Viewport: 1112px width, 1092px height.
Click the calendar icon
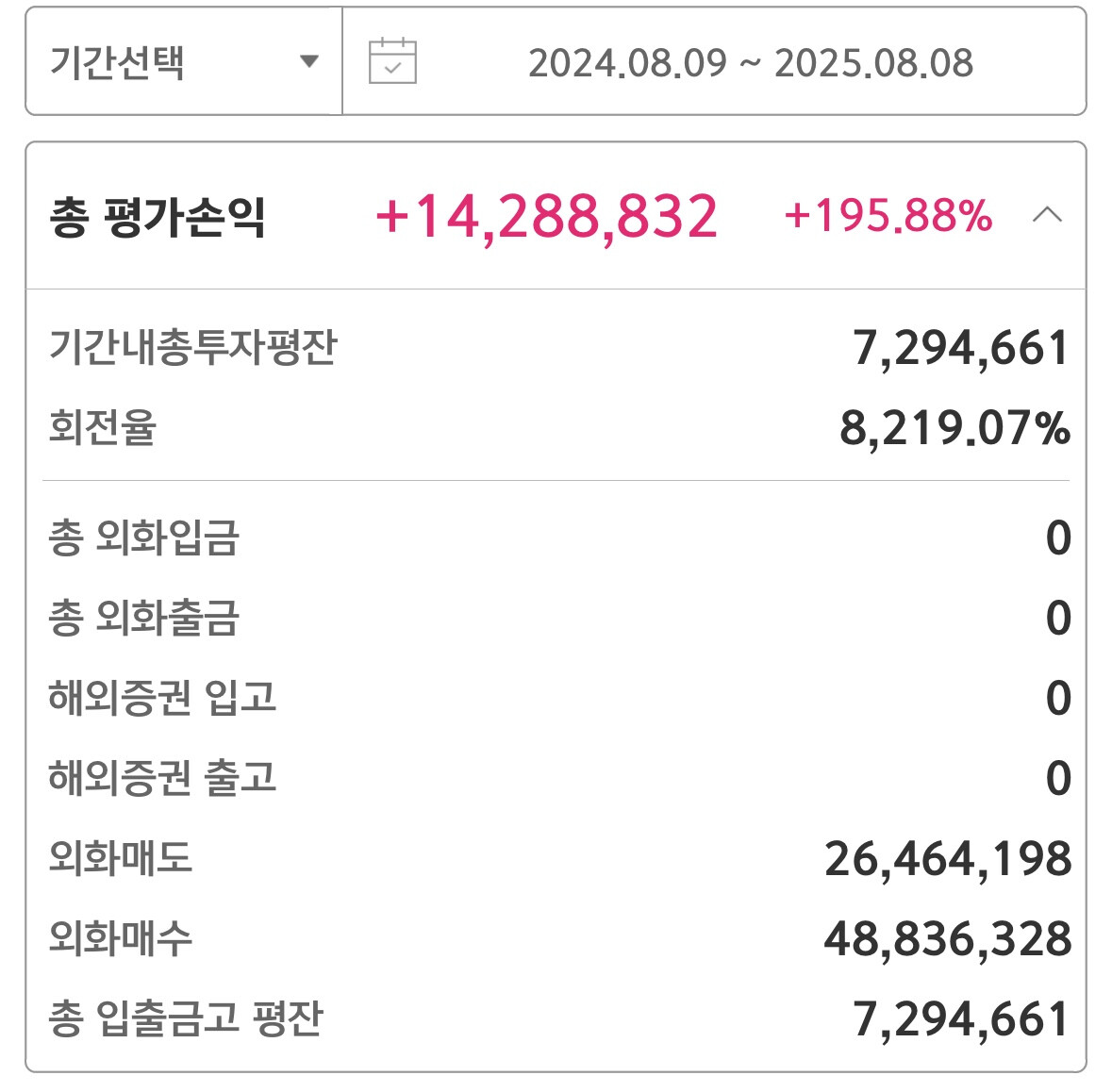[x=392, y=62]
